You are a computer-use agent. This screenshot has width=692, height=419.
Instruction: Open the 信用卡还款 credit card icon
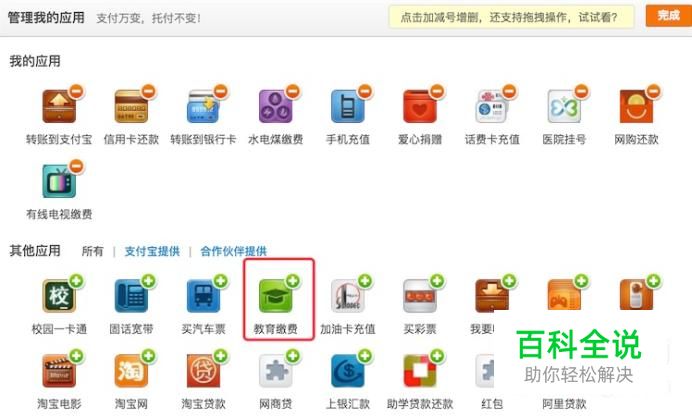[x=131, y=106]
